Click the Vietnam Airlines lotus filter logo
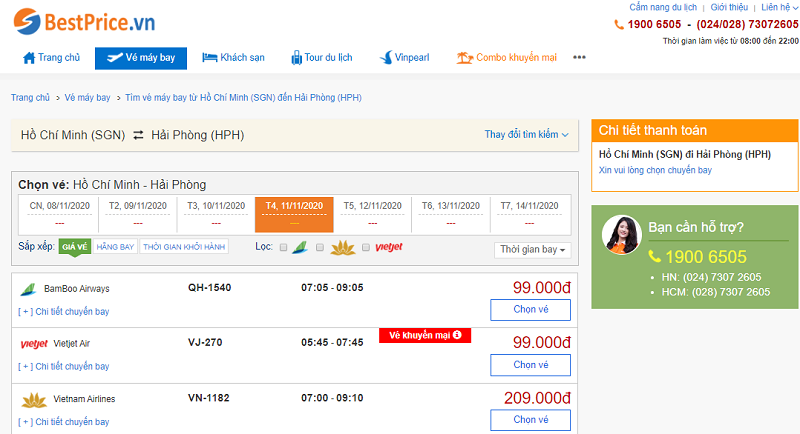Image resolution: width=800 pixels, height=434 pixels. point(343,248)
